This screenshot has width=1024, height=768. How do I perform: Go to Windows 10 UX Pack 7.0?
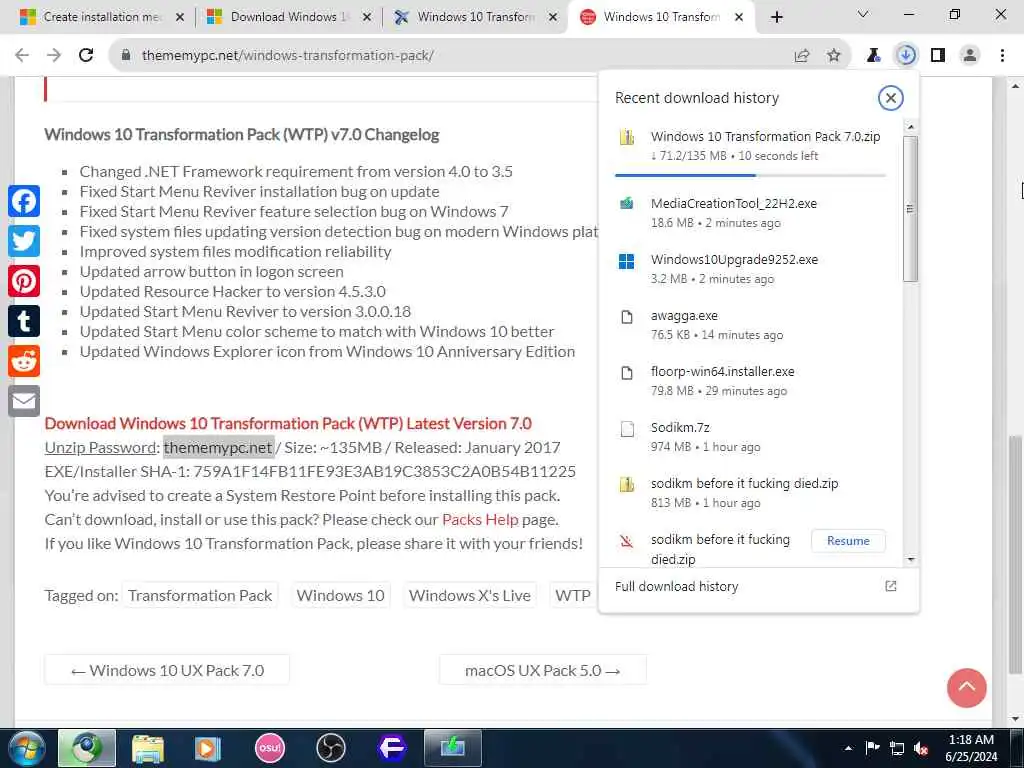(167, 671)
